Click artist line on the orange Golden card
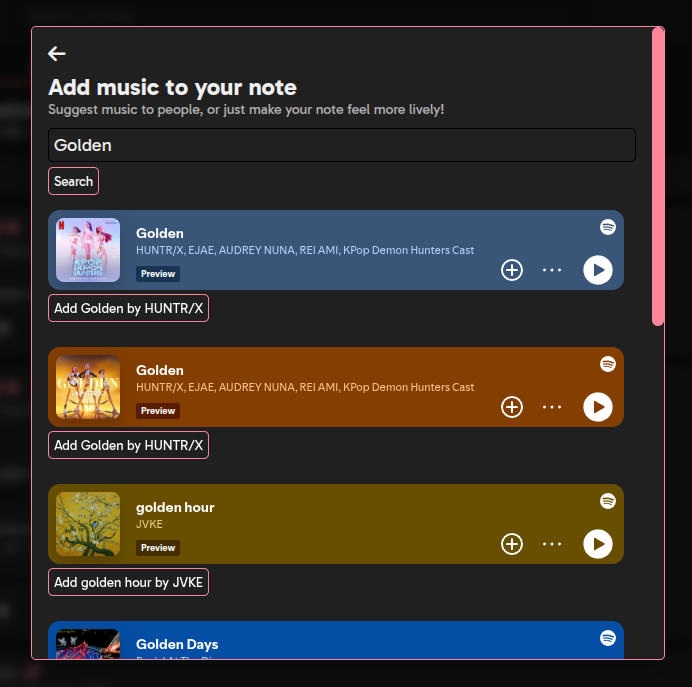The width and height of the screenshot is (692, 687). 305,387
